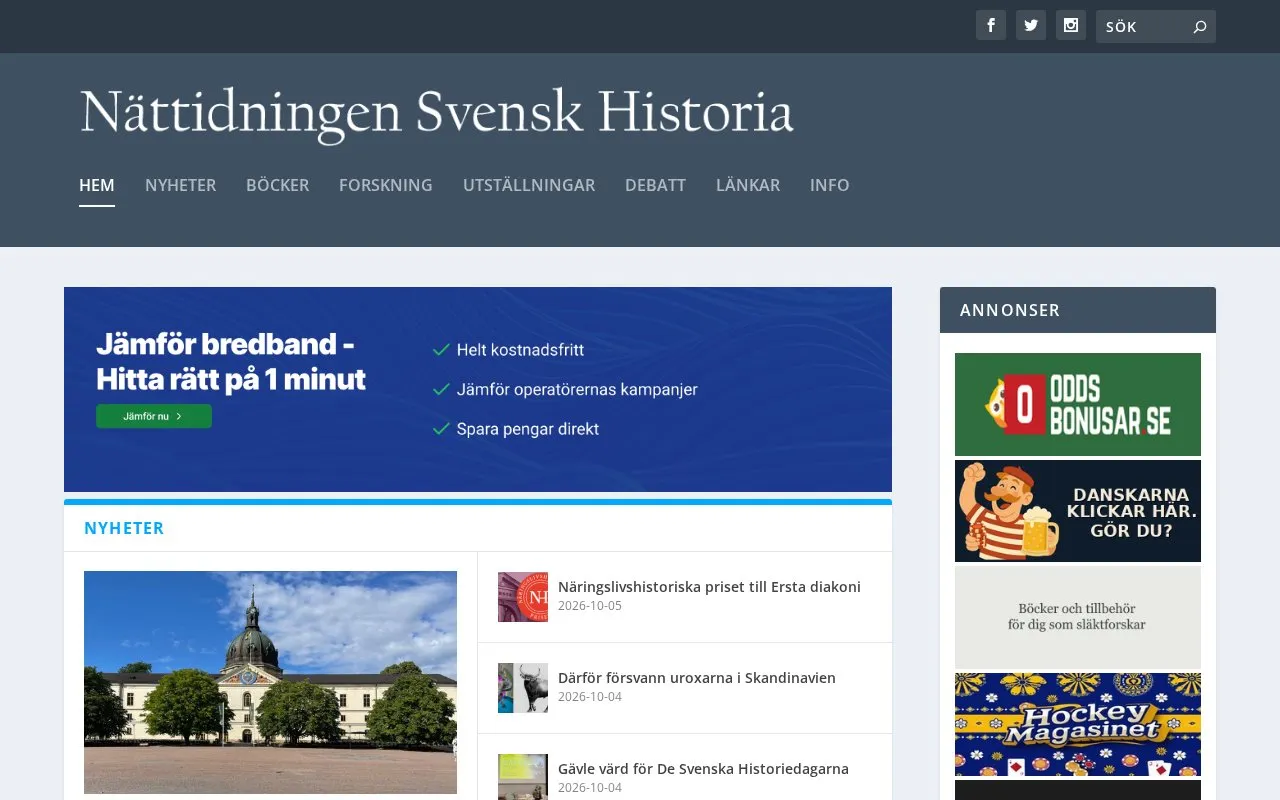Click the ANNONSER sidebar heading

[x=1010, y=310]
